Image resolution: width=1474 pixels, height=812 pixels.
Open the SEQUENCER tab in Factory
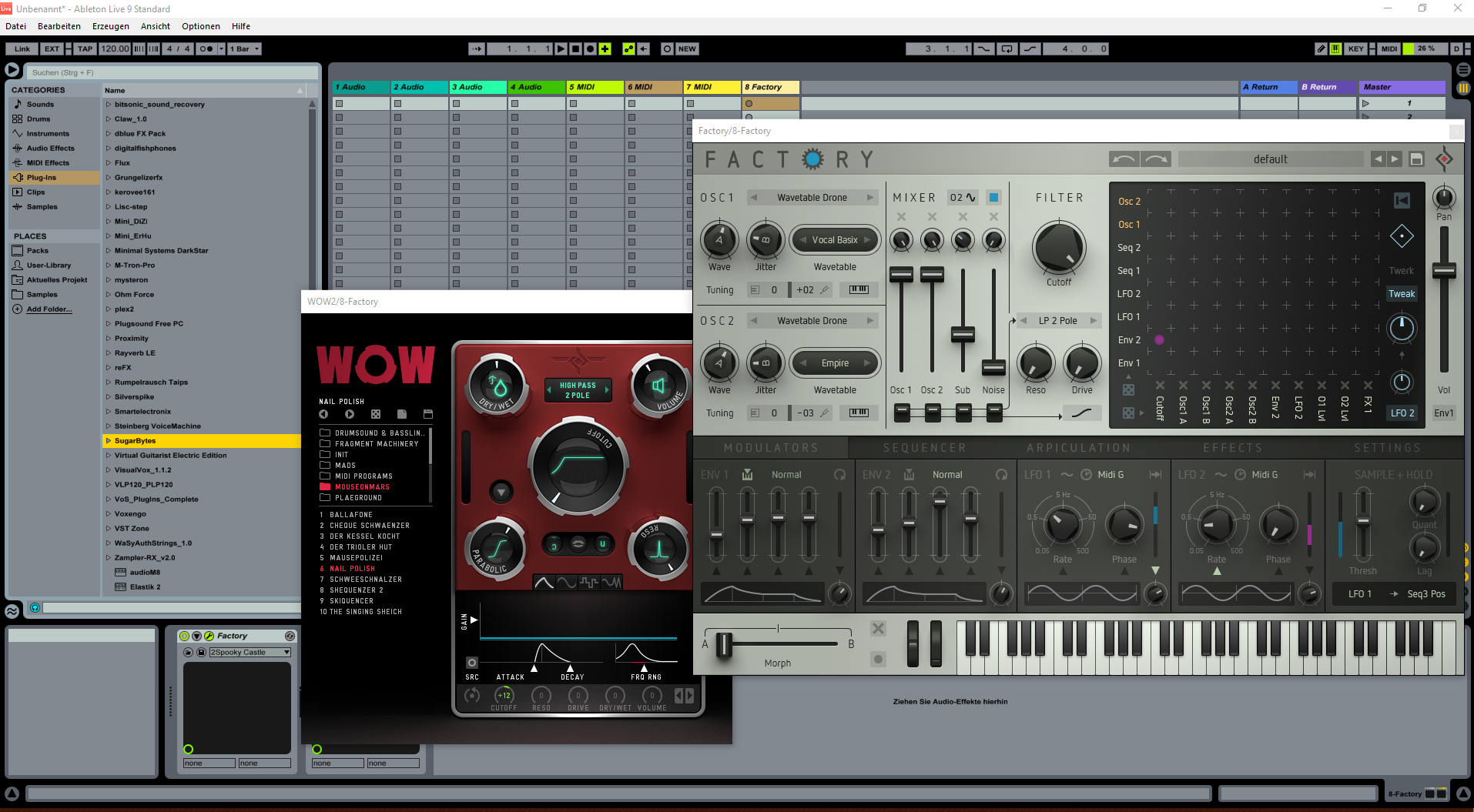click(x=924, y=448)
